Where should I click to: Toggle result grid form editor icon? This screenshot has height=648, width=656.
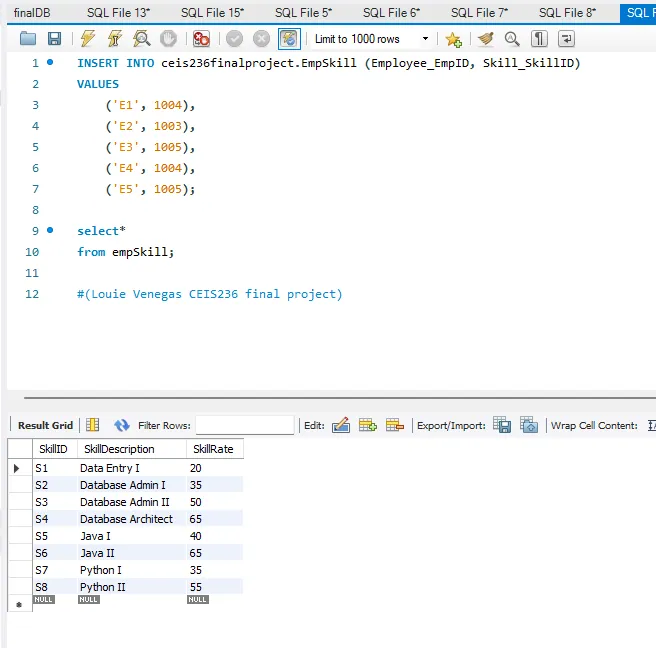(92, 425)
